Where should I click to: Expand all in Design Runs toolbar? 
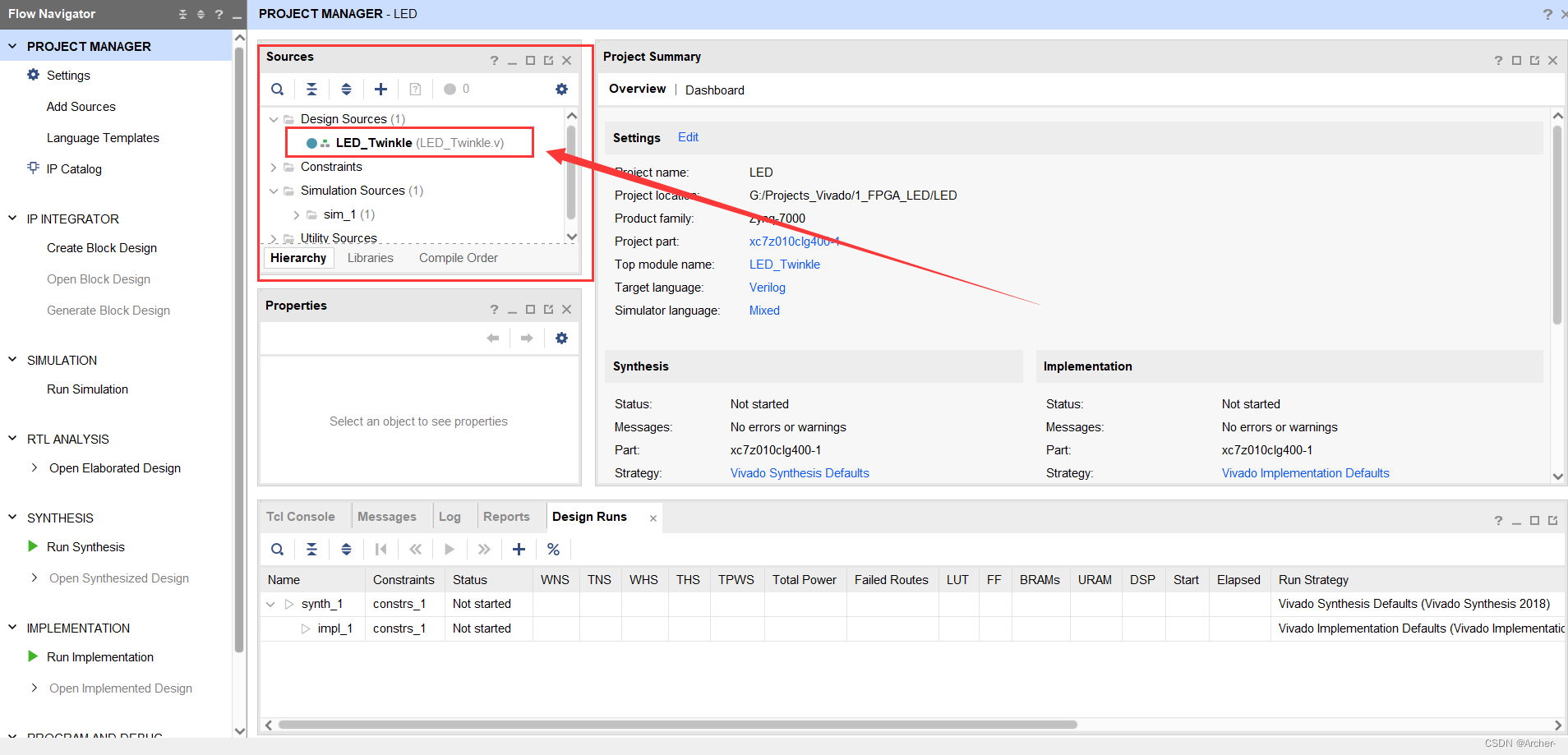pyautogui.click(x=346, y=549)
